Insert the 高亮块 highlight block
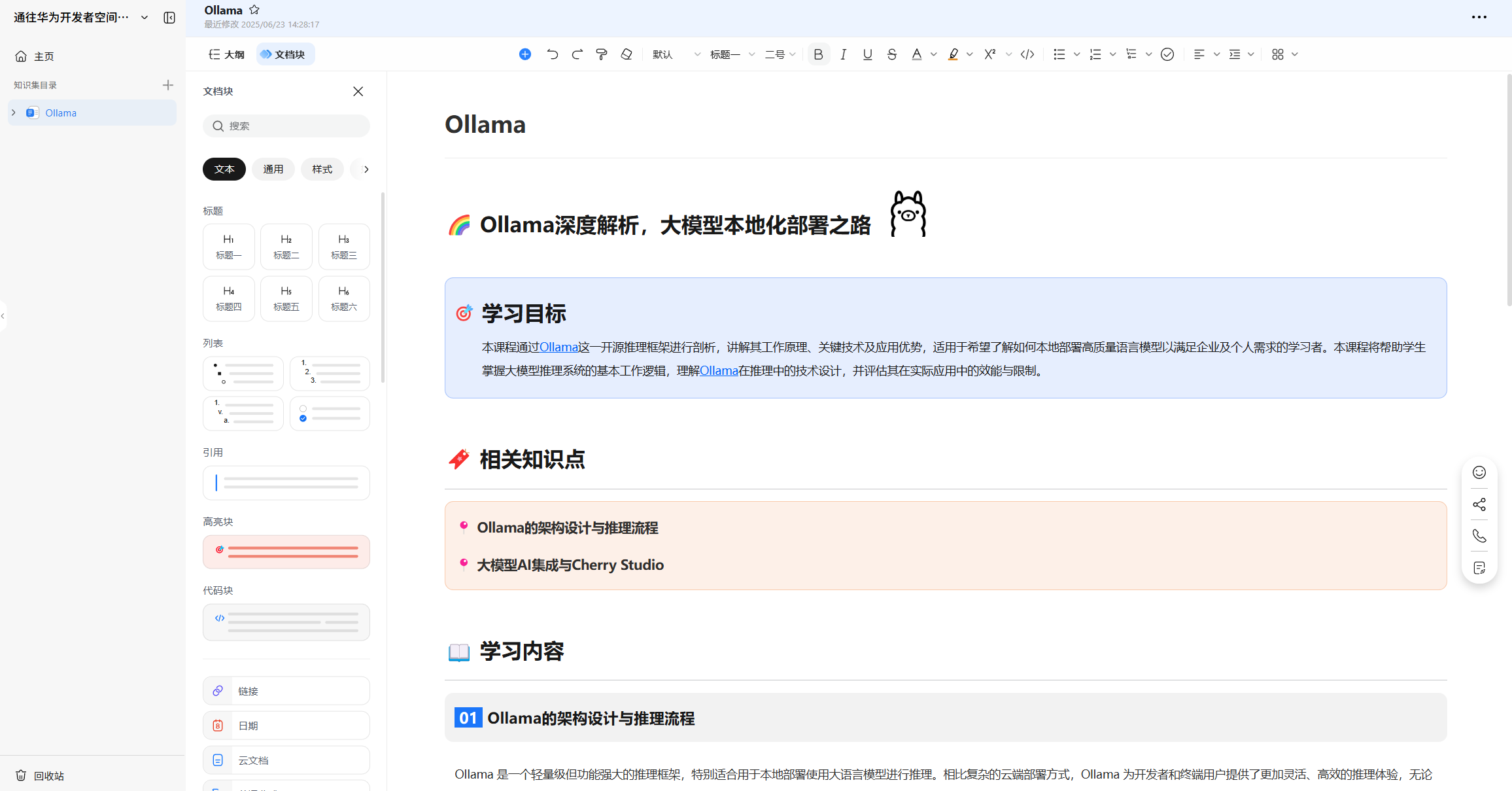The height and width of the screenshot is (791, 1512). coord(286,552)
